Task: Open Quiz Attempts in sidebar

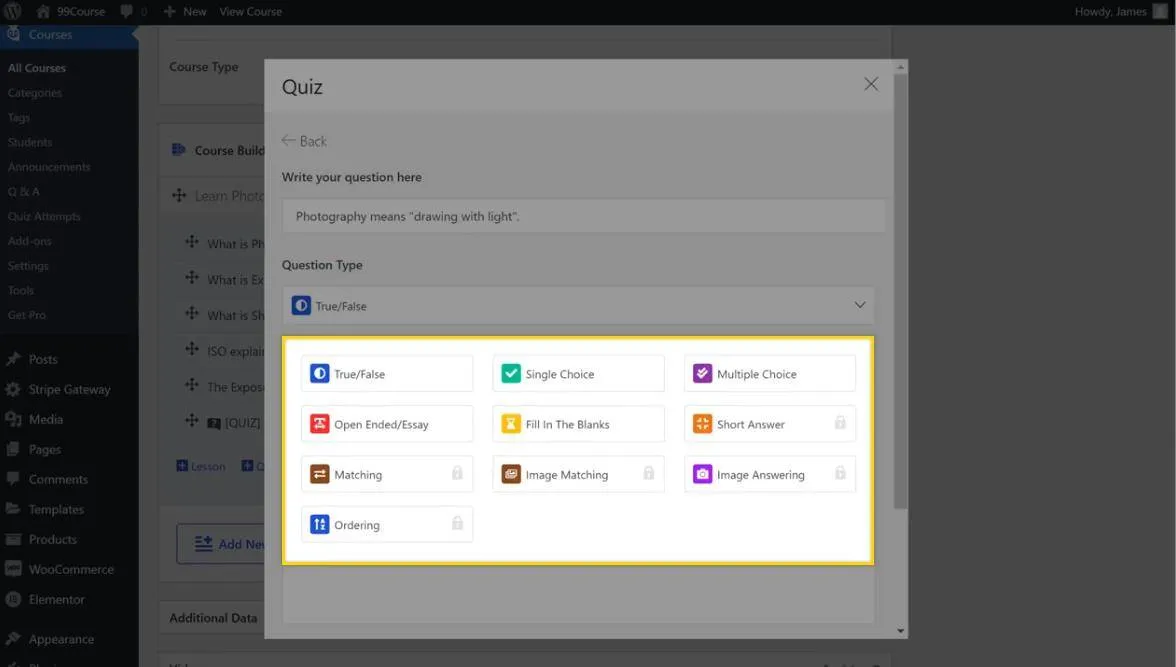Action: click(44, 216)
